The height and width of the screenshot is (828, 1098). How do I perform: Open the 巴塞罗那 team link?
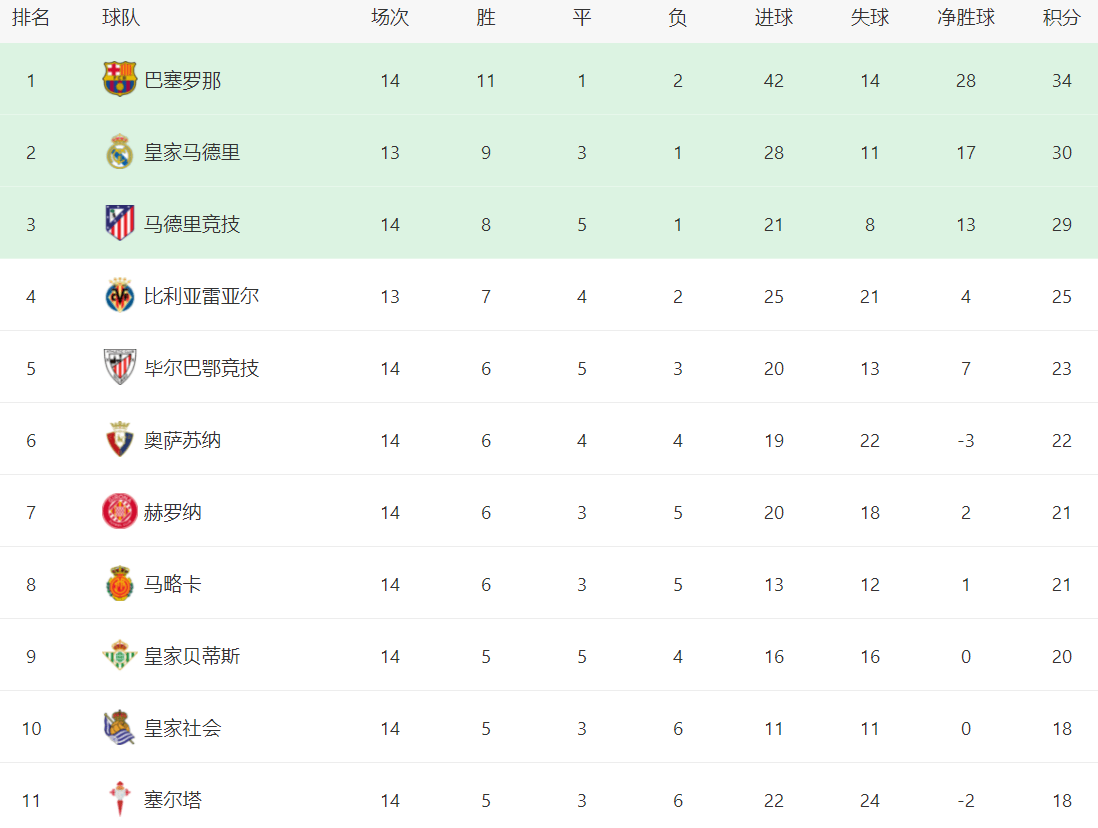[x=183, y=80]
